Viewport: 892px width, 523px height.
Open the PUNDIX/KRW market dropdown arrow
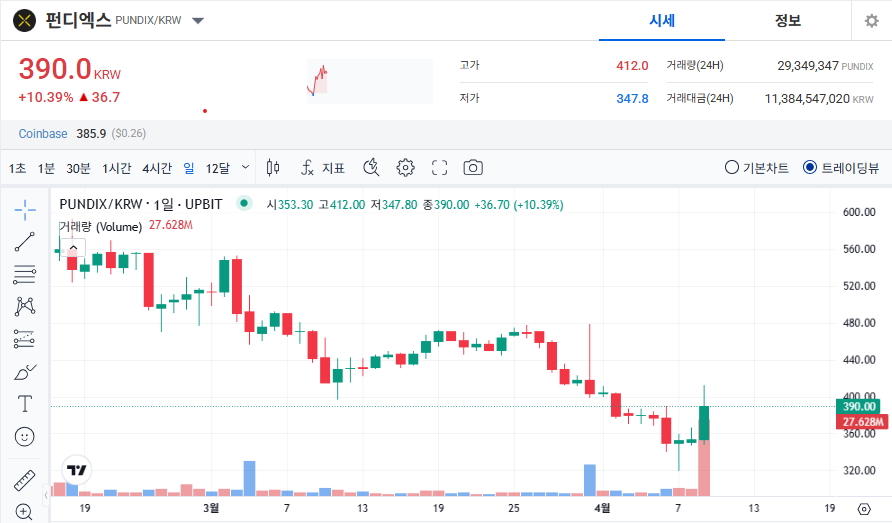point(198,21)
